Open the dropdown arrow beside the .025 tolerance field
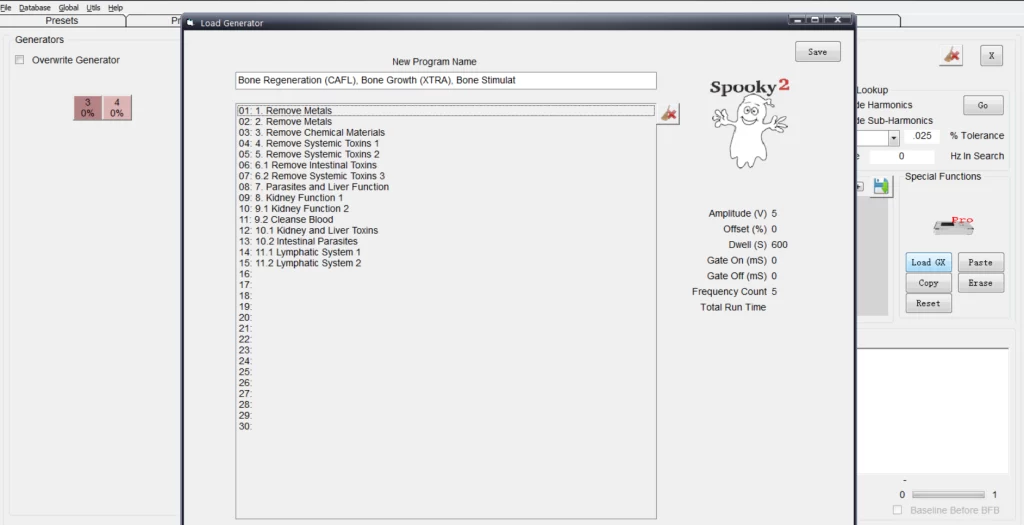Screen dimensions: 1024x525 tap(894, 138)
